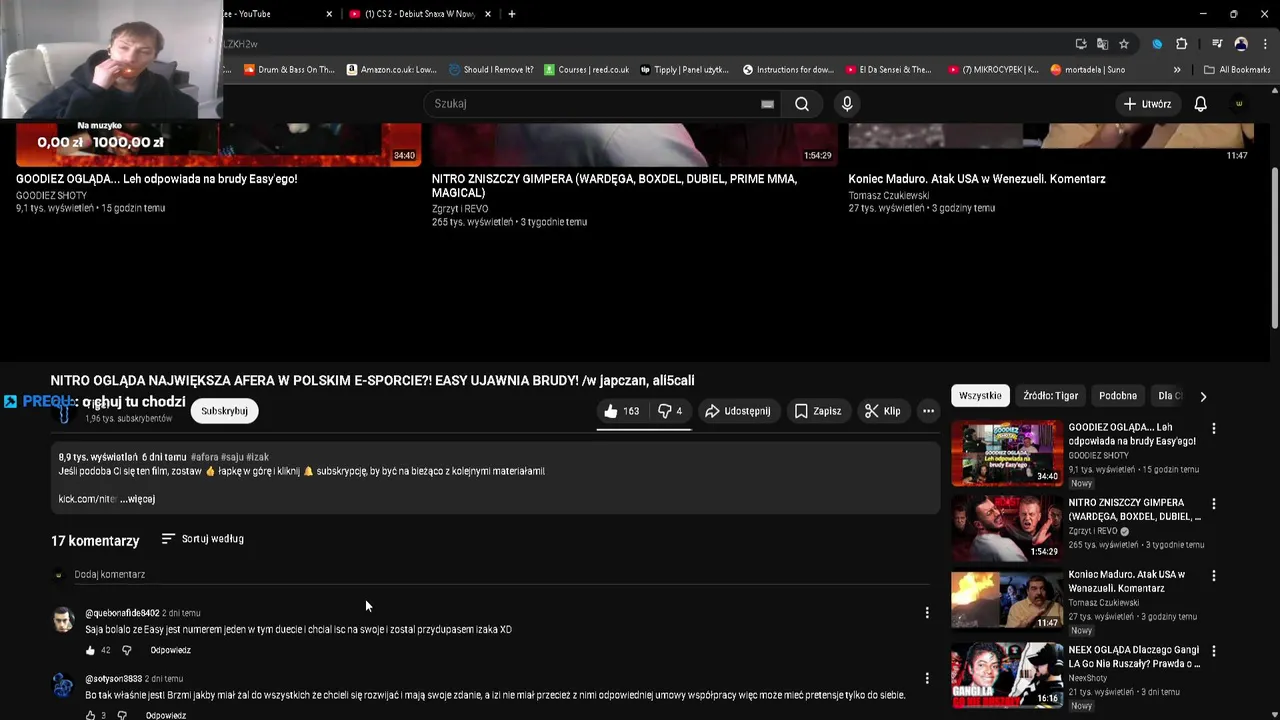Screen dimensions: 1280x720
Task: Click the Utwórz create button
Action: [1146, 104]
